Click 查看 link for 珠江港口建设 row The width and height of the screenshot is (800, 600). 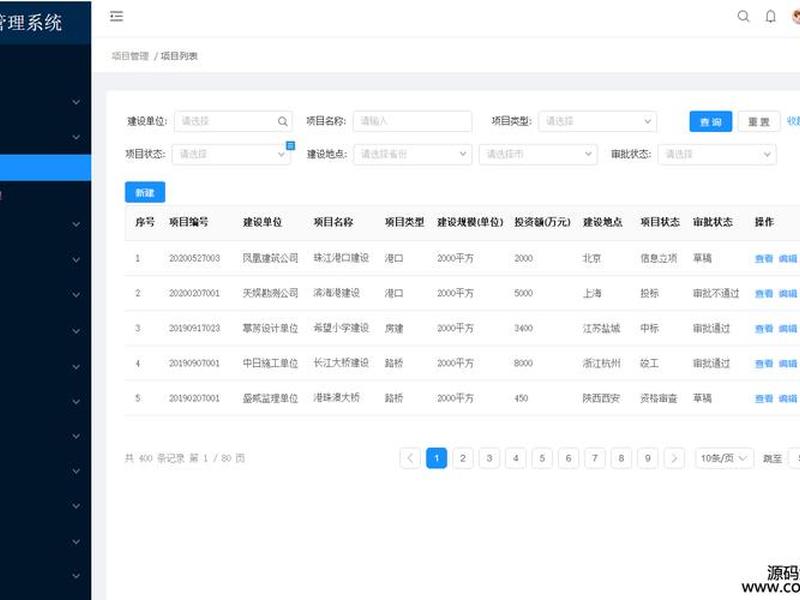[763, 259]
